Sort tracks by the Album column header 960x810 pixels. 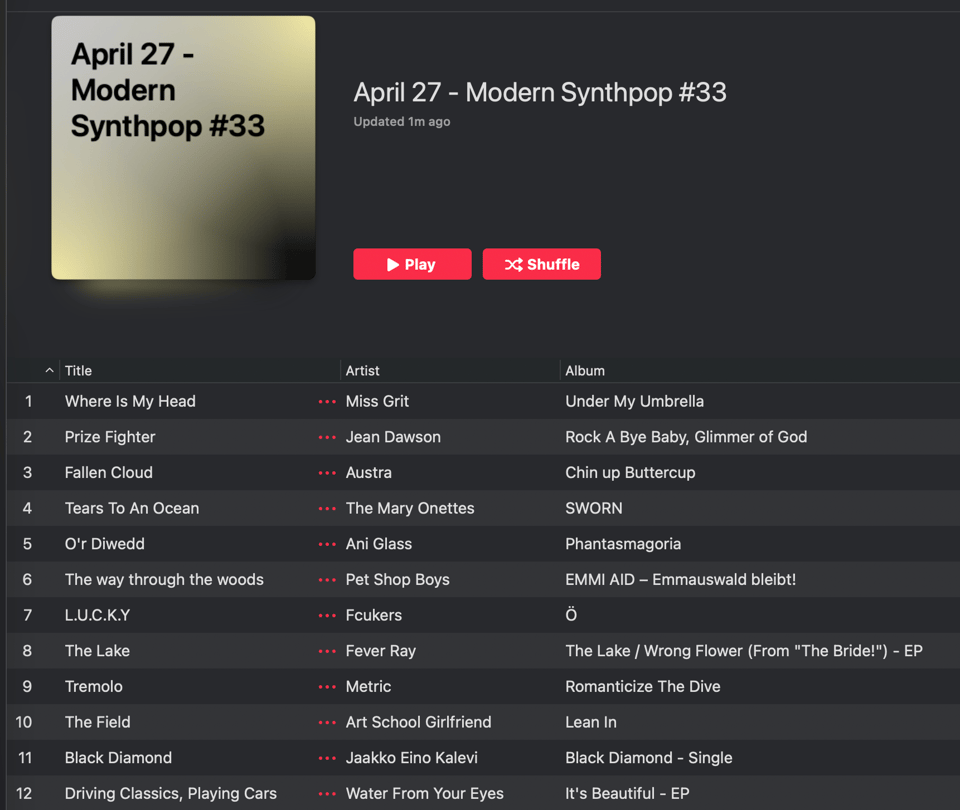(585, 371)
